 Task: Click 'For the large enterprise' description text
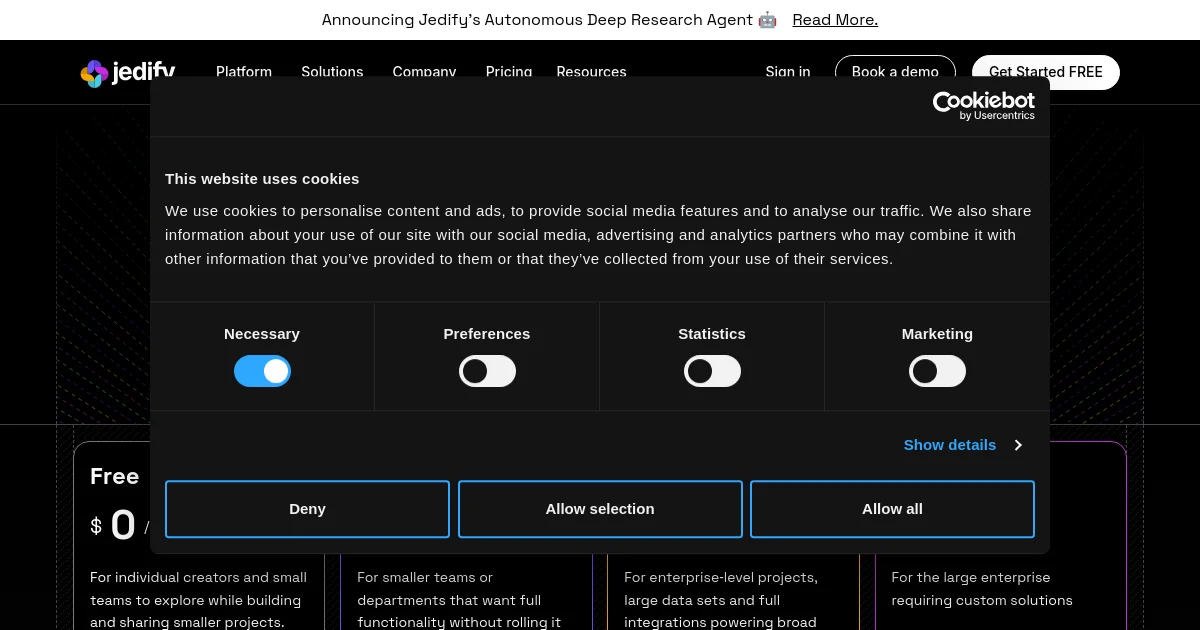point(982,589)
